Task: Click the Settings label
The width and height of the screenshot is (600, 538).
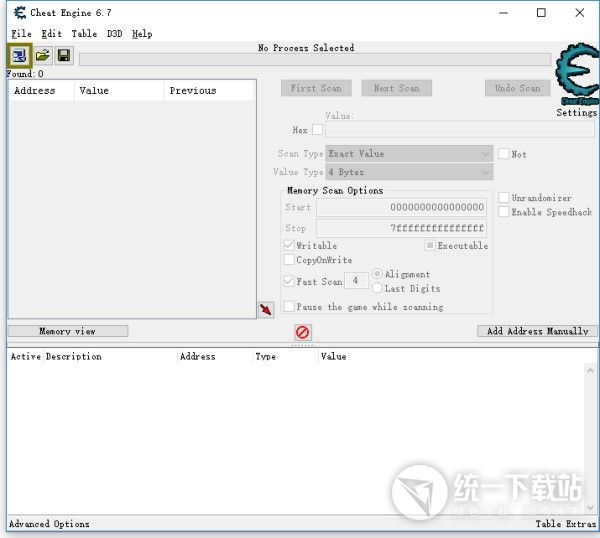Action: click(x=576, y=112)
